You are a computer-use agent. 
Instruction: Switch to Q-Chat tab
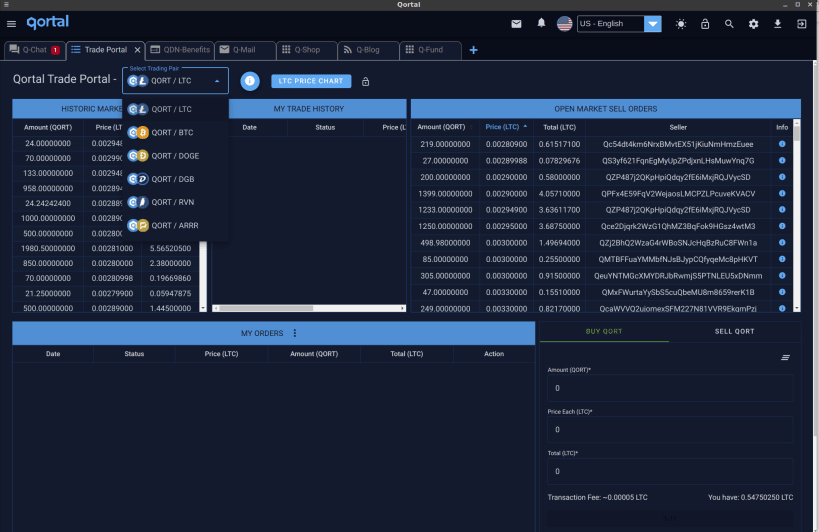pos(34,50)
